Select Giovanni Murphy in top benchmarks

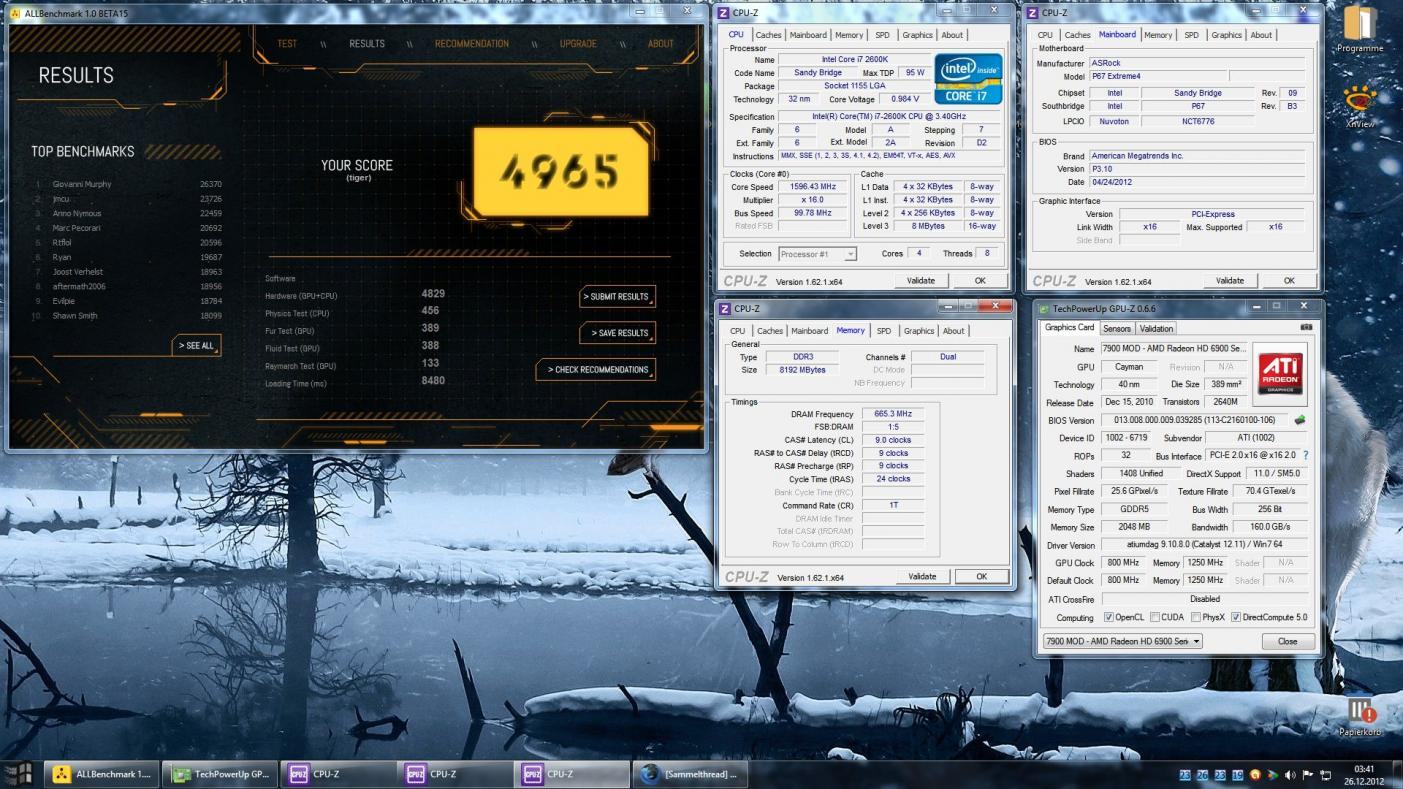pos(128,184)
